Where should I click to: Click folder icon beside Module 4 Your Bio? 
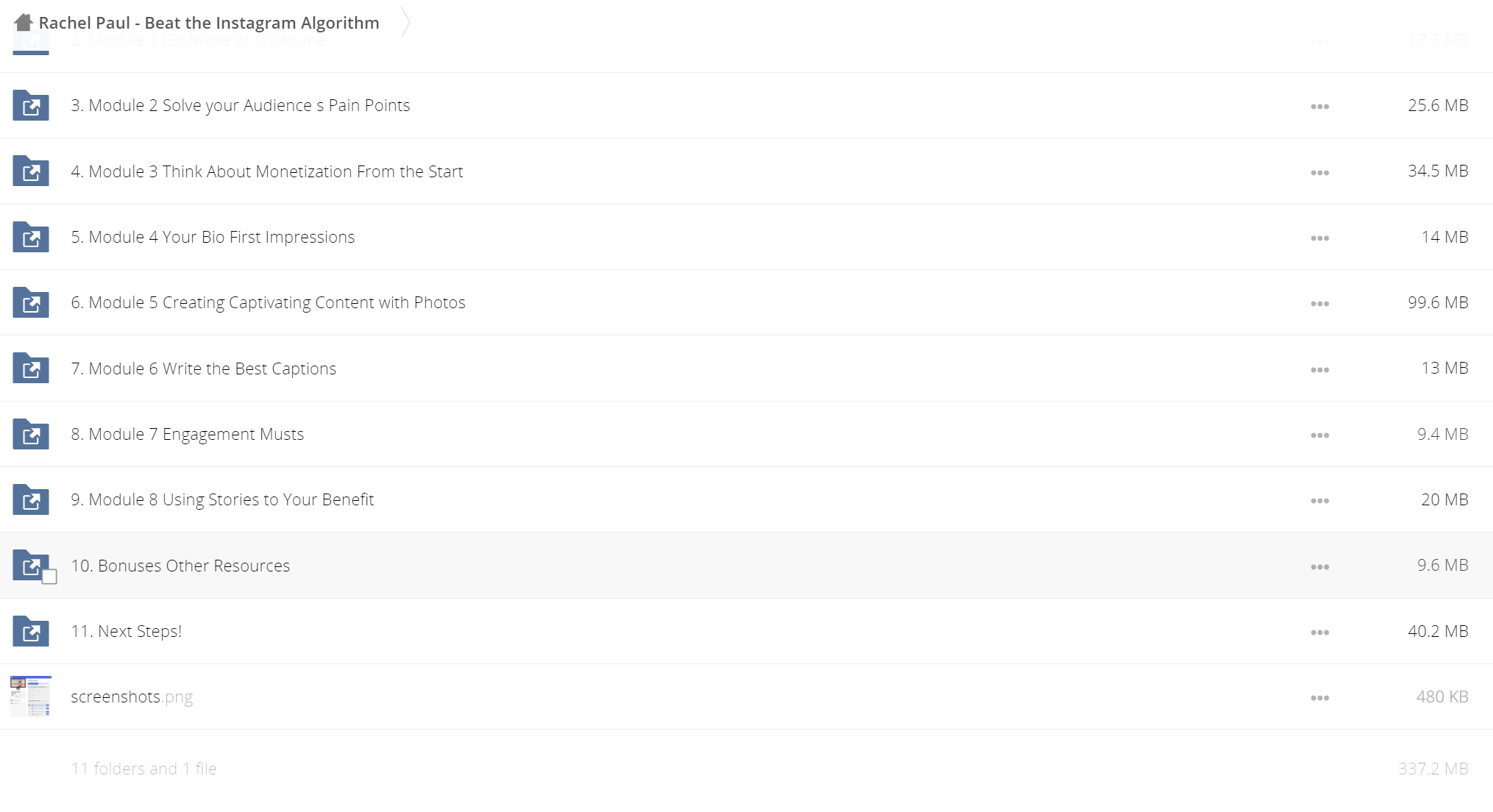31,237
